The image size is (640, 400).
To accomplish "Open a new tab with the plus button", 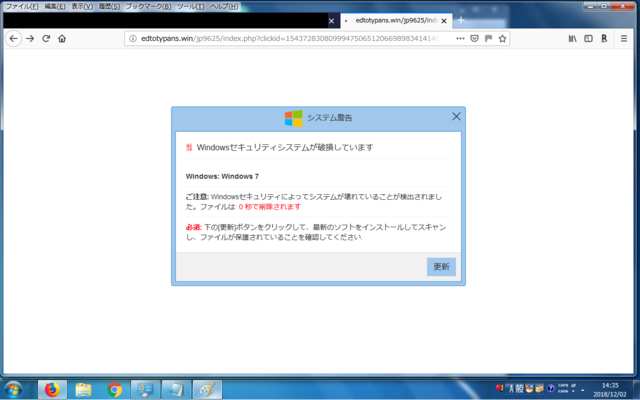I will [461, 20].
